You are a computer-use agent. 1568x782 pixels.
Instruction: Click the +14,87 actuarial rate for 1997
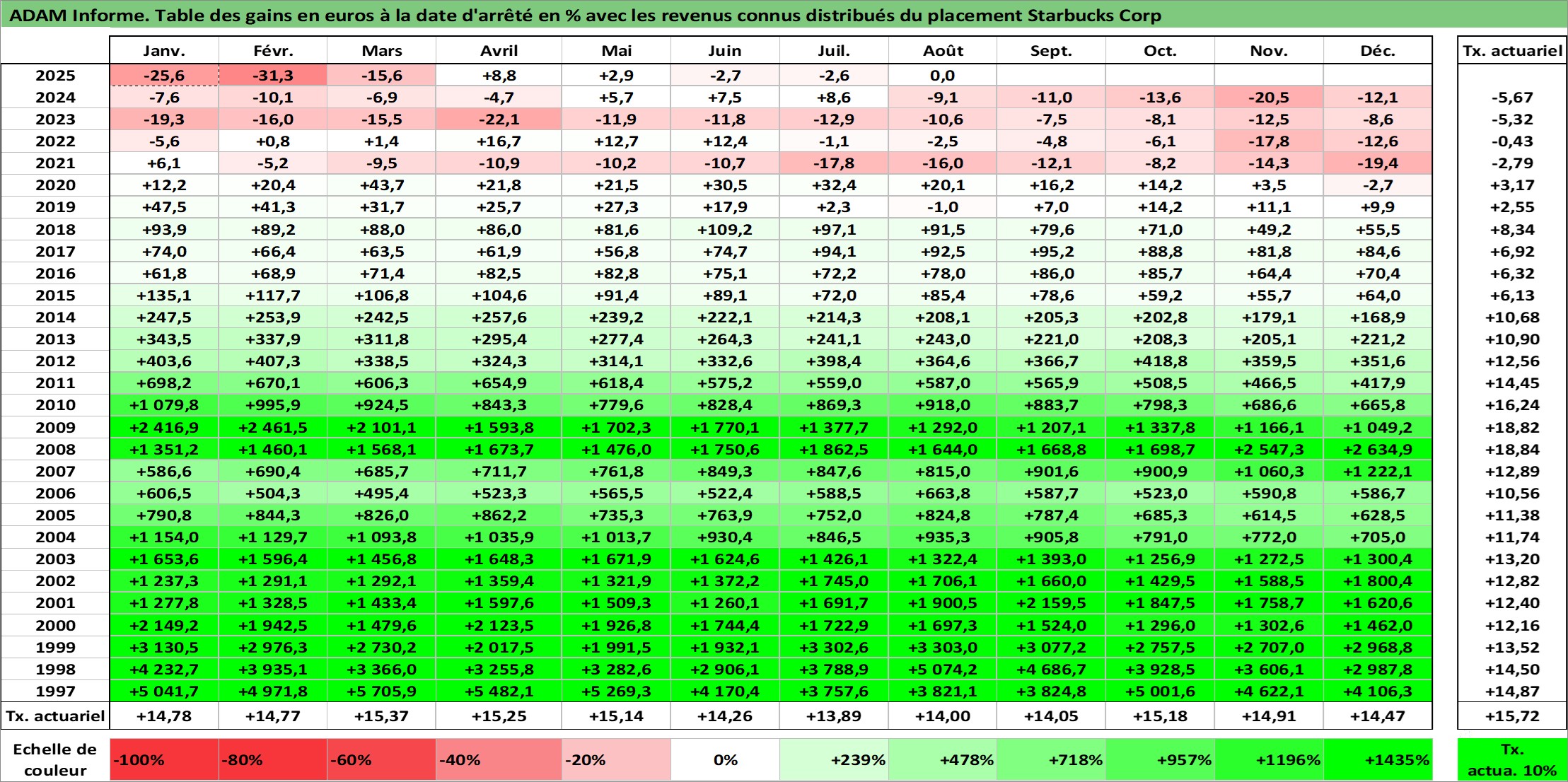(1512, 691)
